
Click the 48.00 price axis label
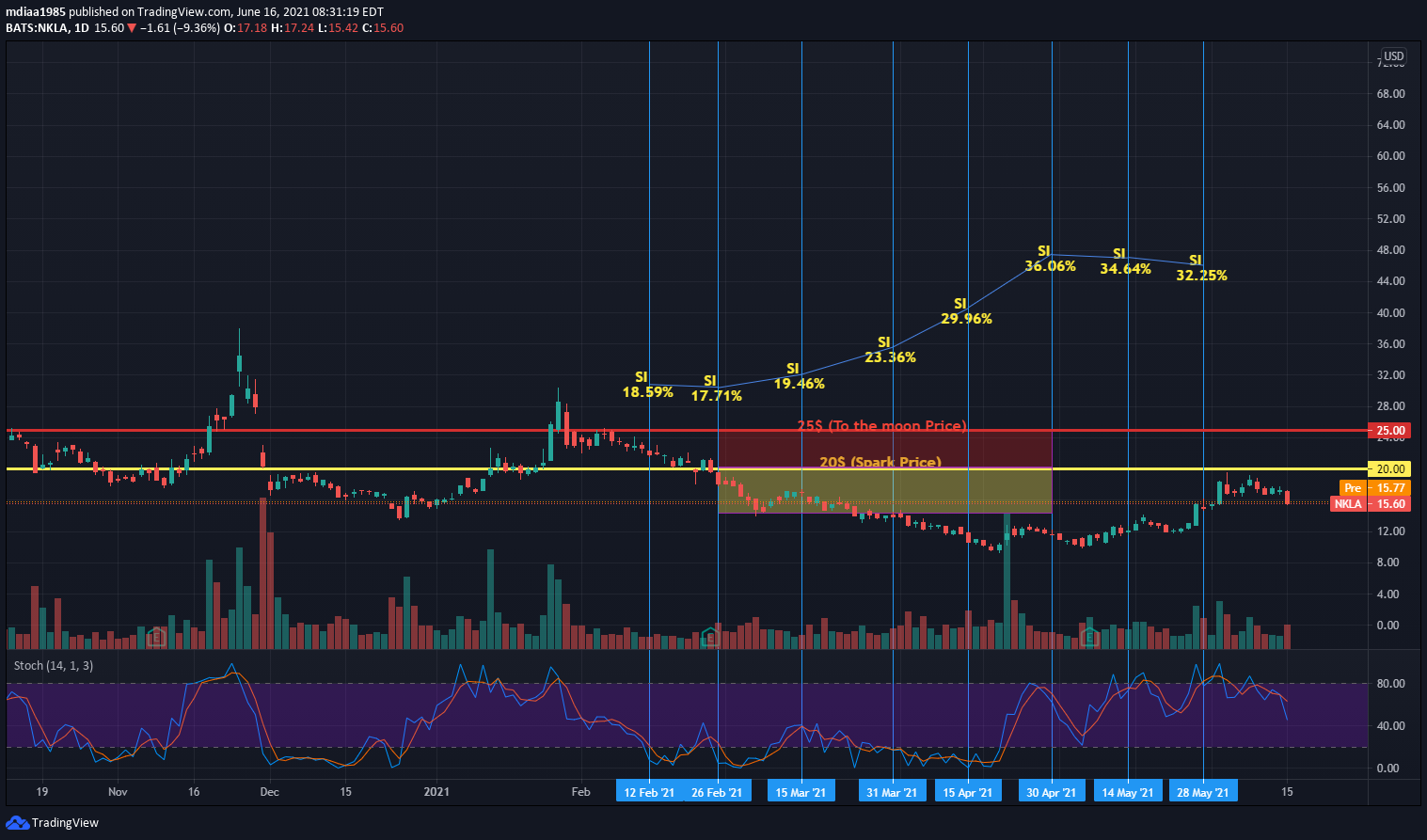pos(1390,250)
